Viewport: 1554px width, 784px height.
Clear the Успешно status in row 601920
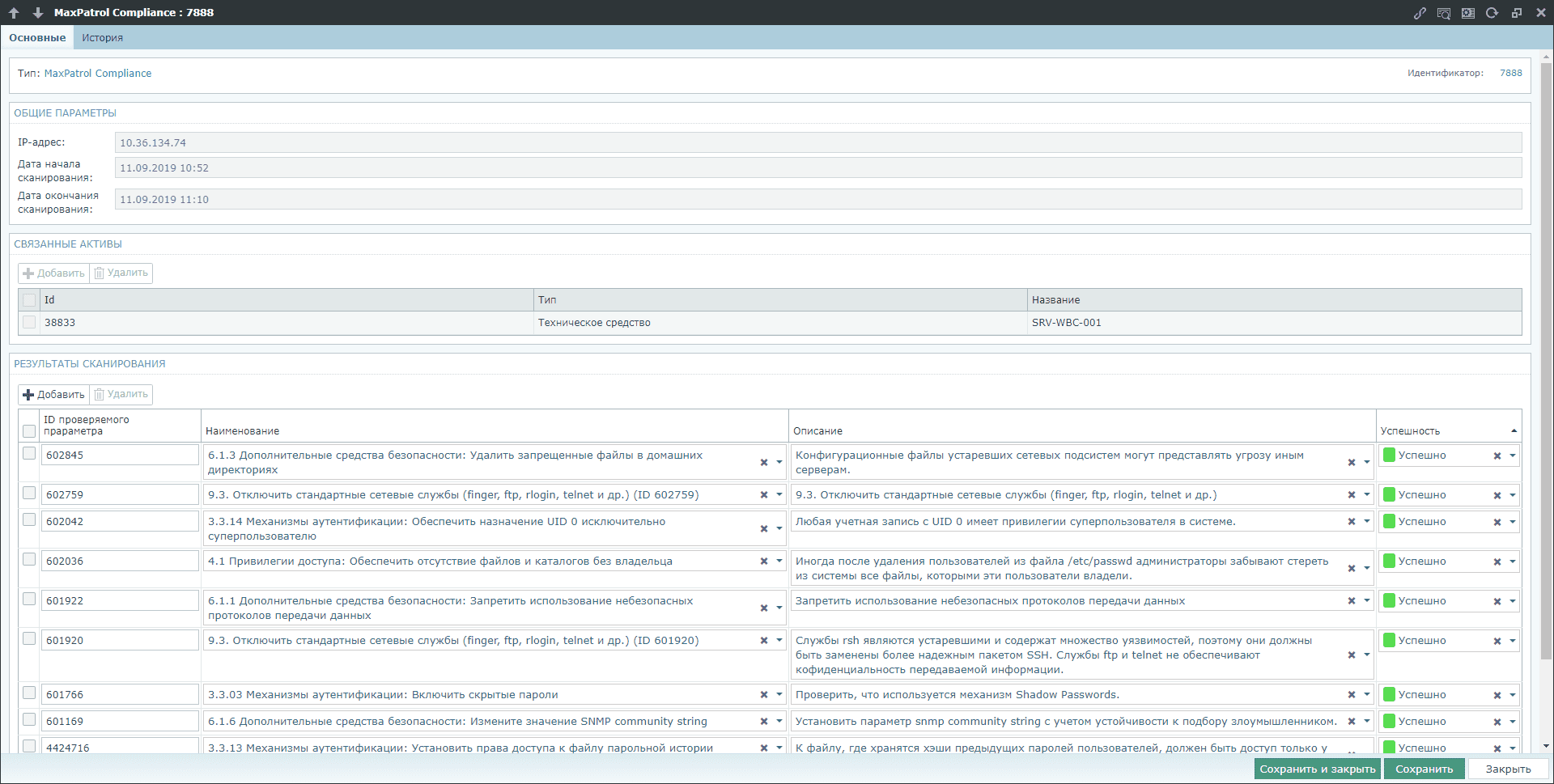(1497, 641)
